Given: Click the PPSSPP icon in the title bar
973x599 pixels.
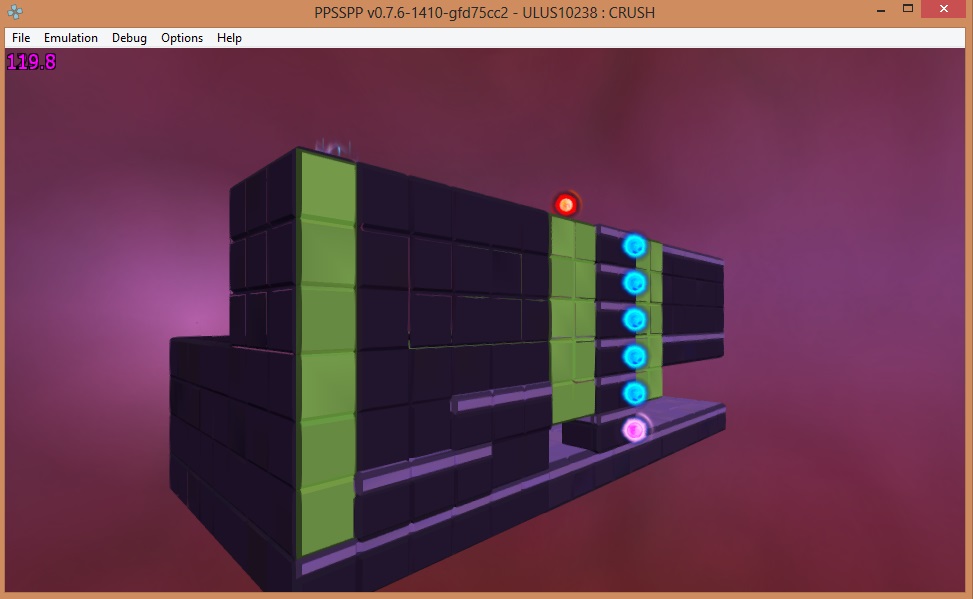Looking at the screenshot, I should (x=15, y=12).
